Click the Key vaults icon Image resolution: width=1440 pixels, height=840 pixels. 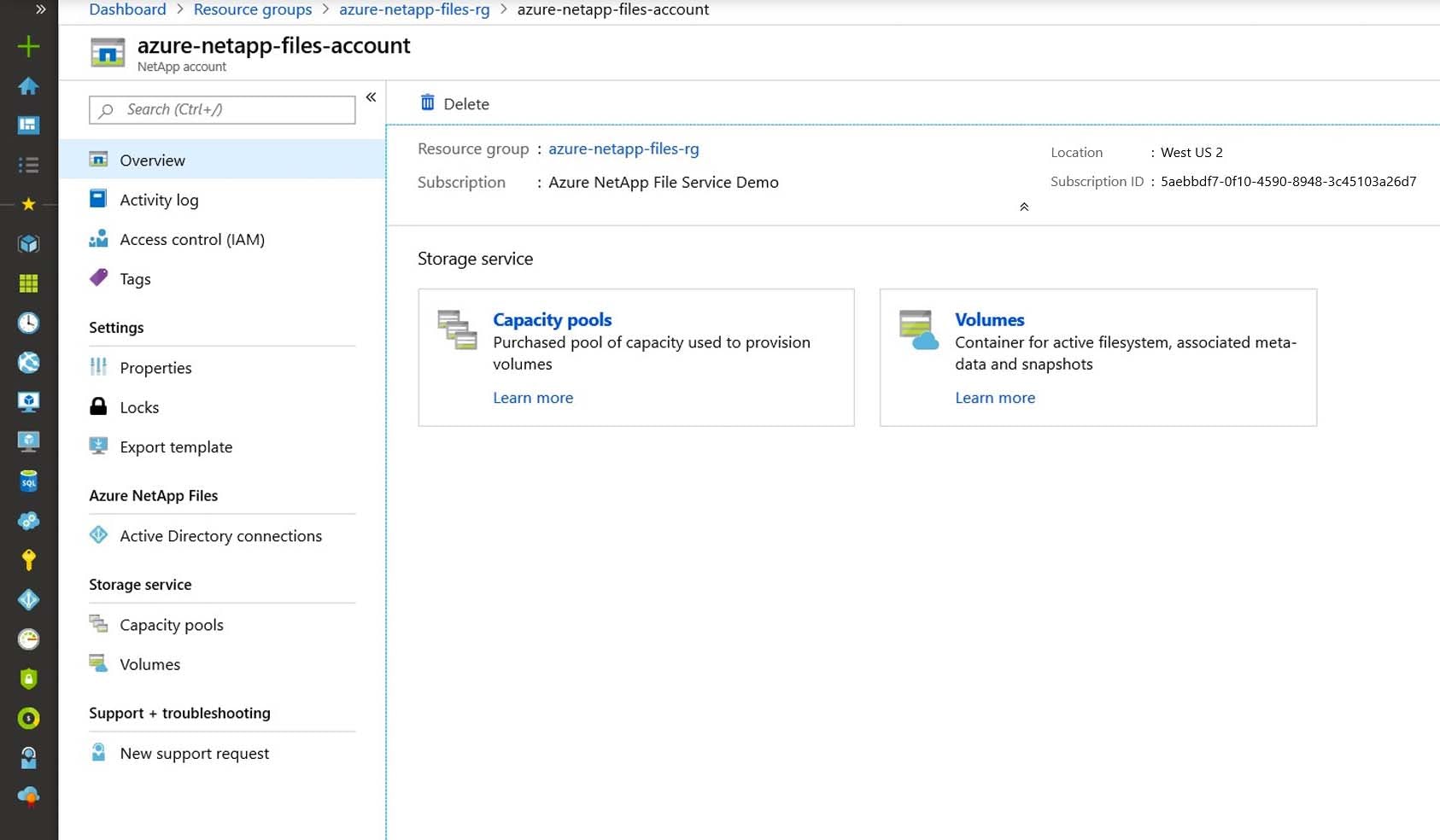(28, 559)
